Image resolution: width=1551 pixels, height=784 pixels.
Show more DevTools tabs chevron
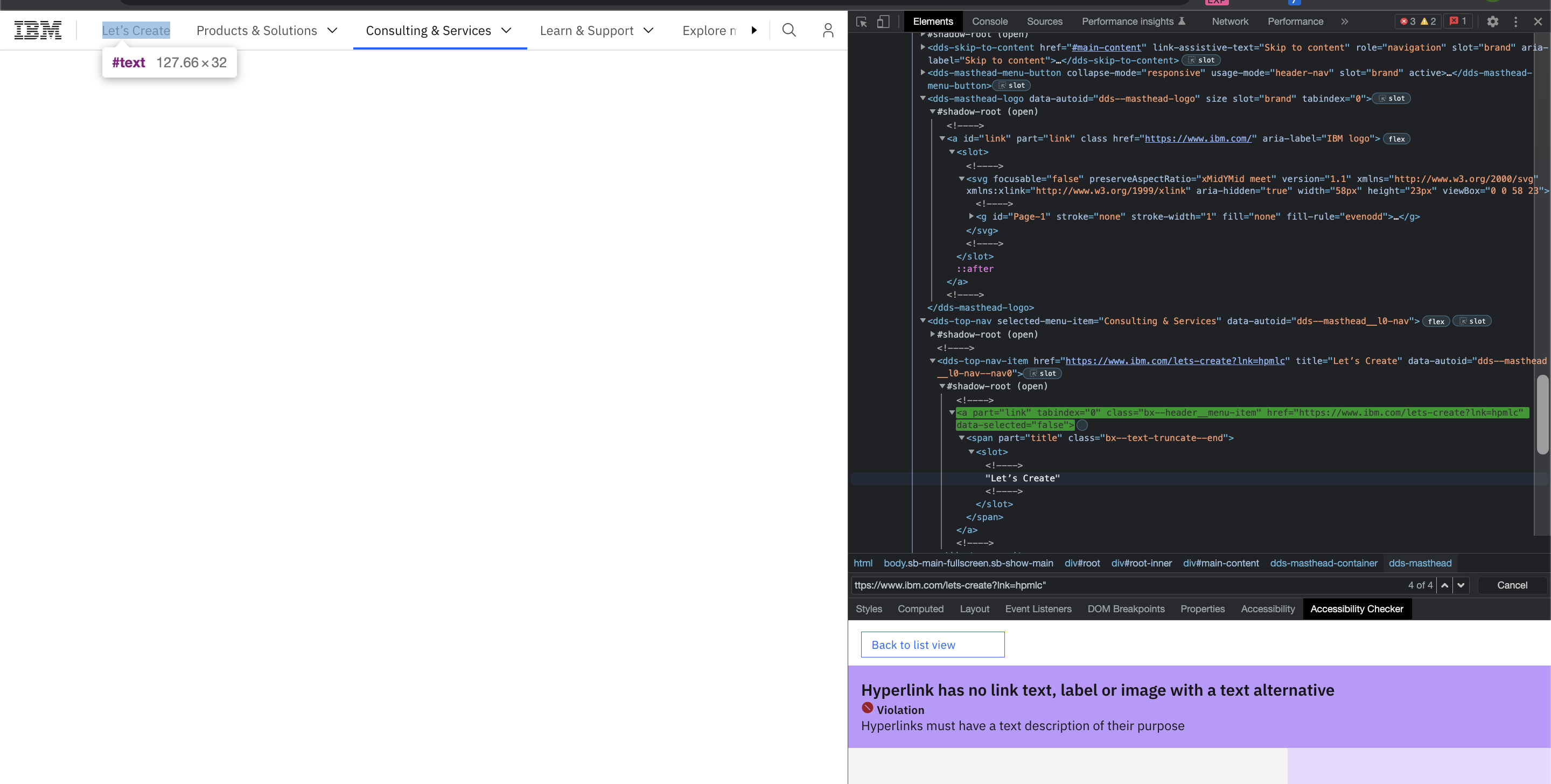[x=1345, y=22]
